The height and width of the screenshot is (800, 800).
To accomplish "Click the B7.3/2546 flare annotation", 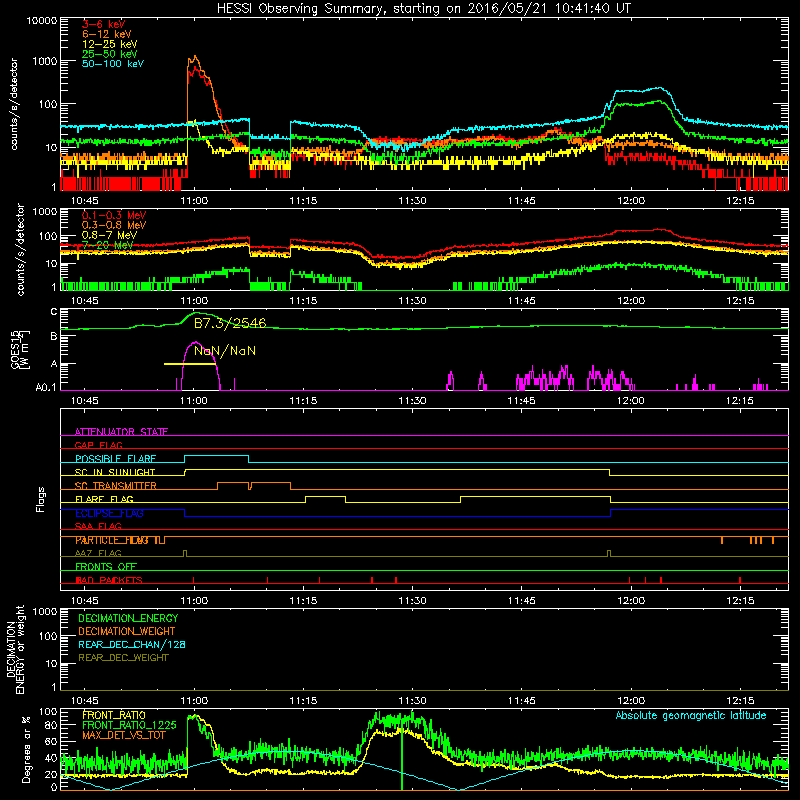I will (x=230, y=323).
